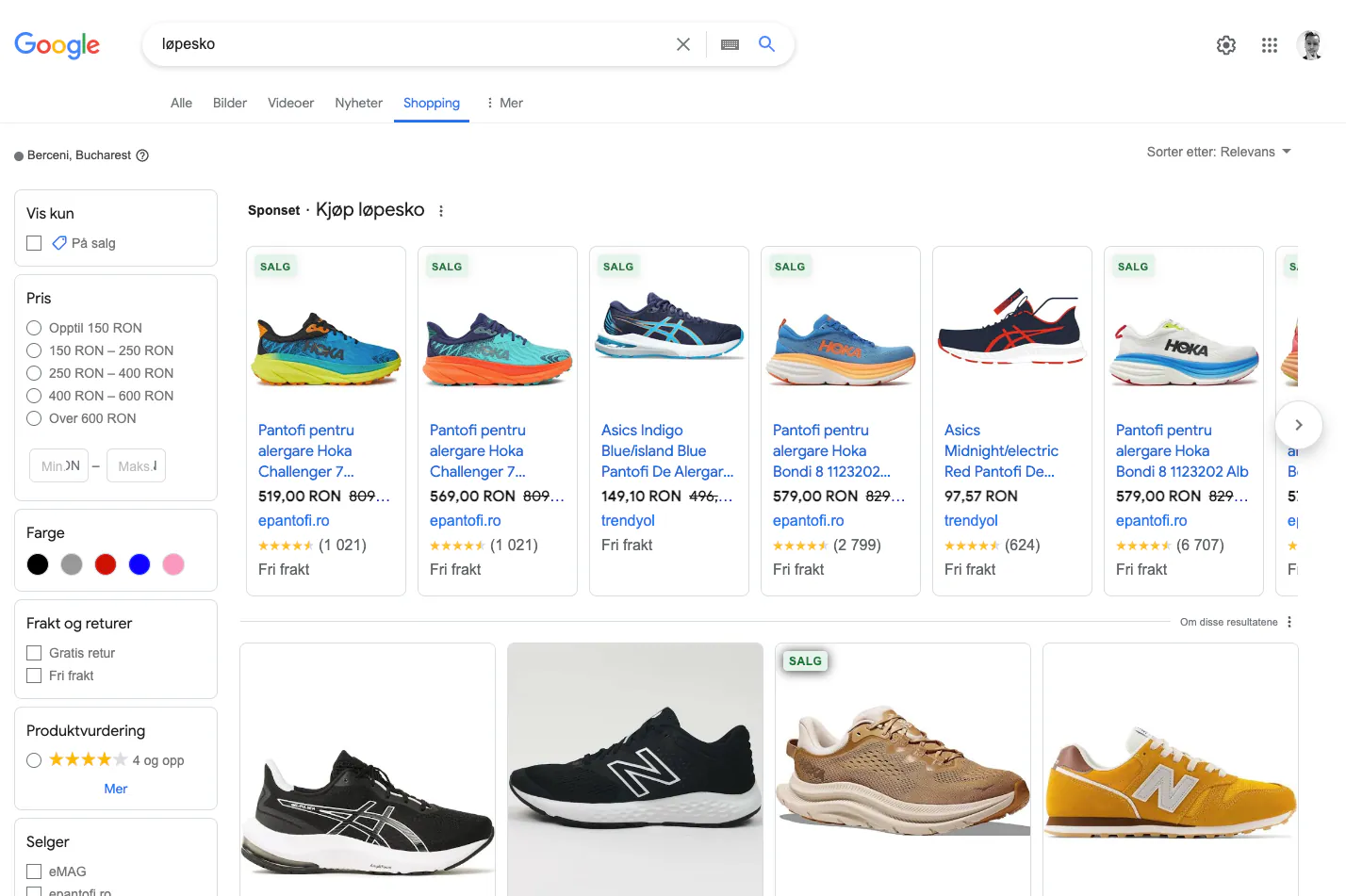Open the Asics Midnight/electric Red listing
Viewport: 1346px width, 896px height.
click(x=1001, y=450)
